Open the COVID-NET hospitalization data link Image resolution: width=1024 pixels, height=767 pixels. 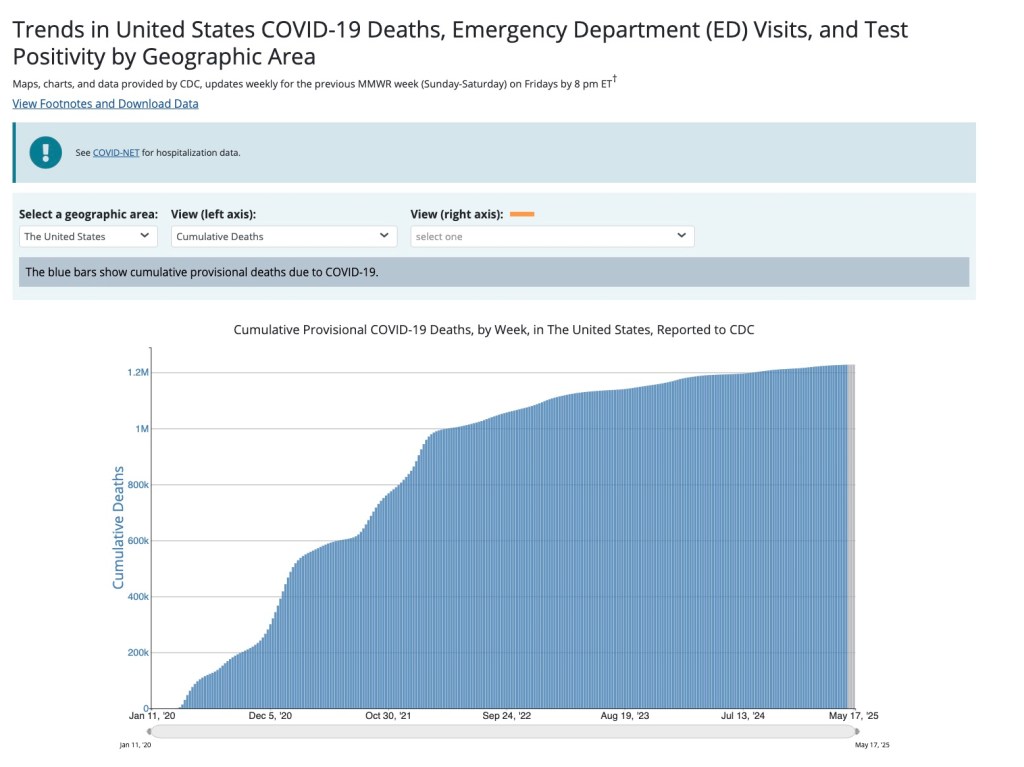(116, 153)
